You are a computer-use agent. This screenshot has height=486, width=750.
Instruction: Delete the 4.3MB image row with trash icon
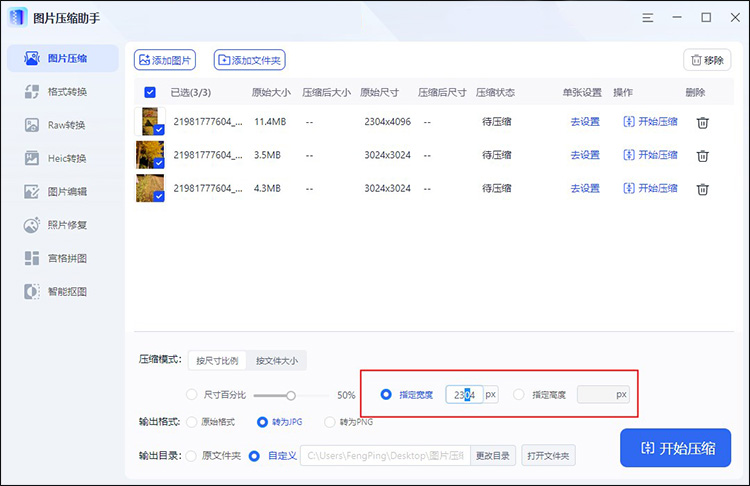pos(702,189)
